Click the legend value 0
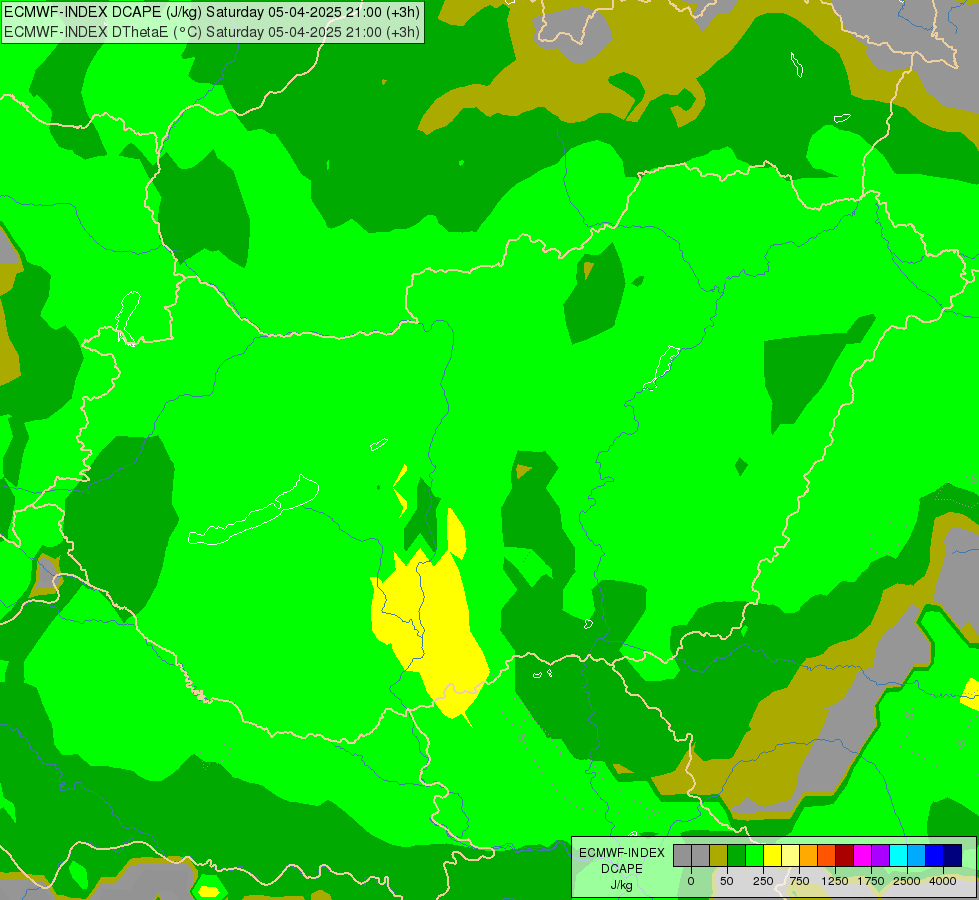The width and height of the screenshot is (979, 900). [691, 881]
